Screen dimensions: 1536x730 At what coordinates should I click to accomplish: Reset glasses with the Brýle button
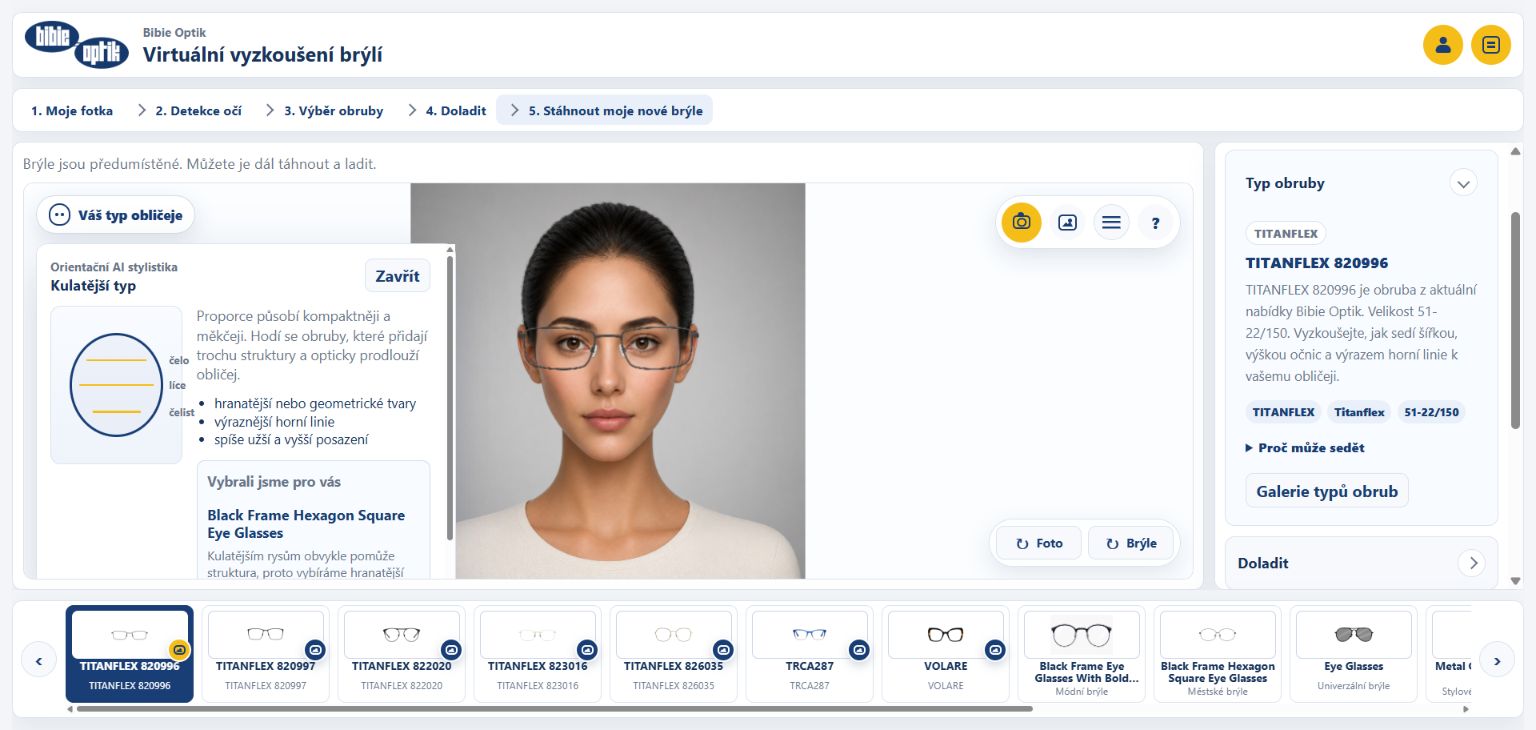click(x=1132, y=543)
